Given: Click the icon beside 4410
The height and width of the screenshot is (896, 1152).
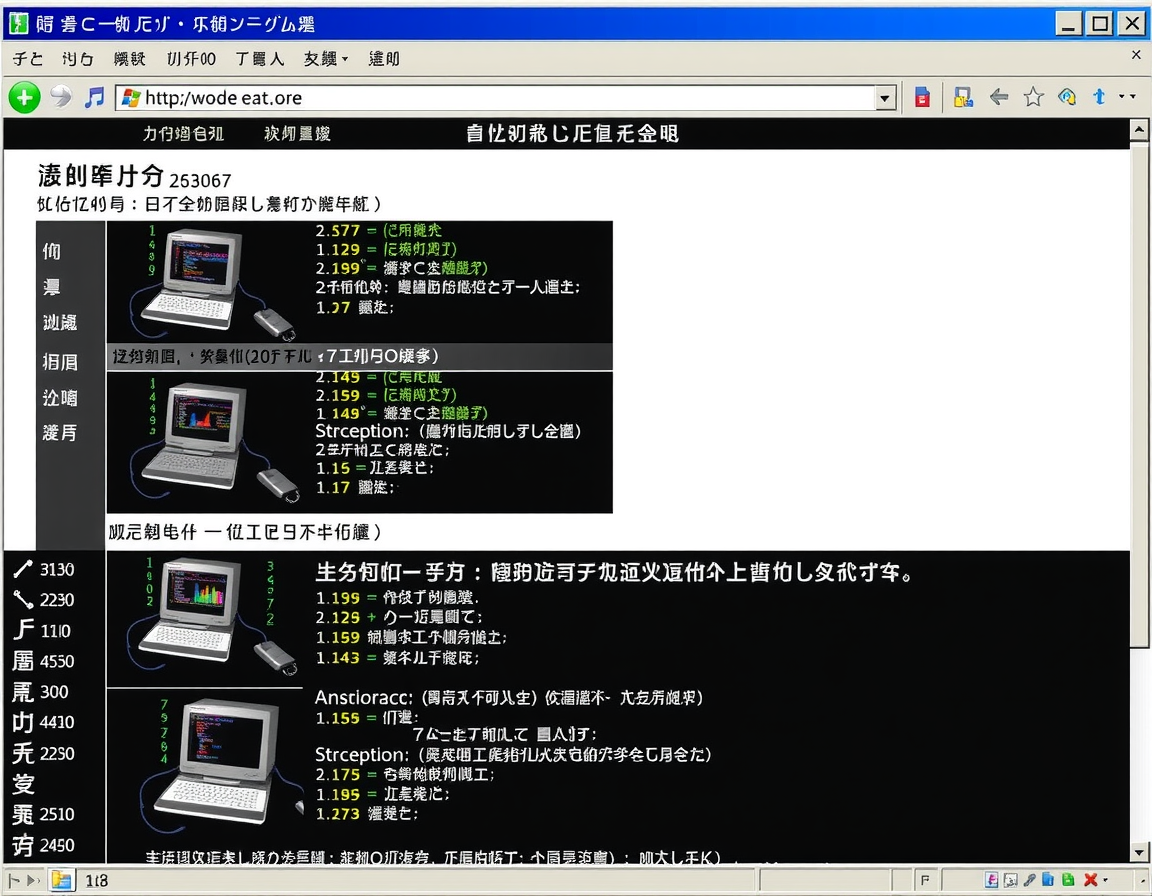Looking at the screenshot, I should 23,722.
